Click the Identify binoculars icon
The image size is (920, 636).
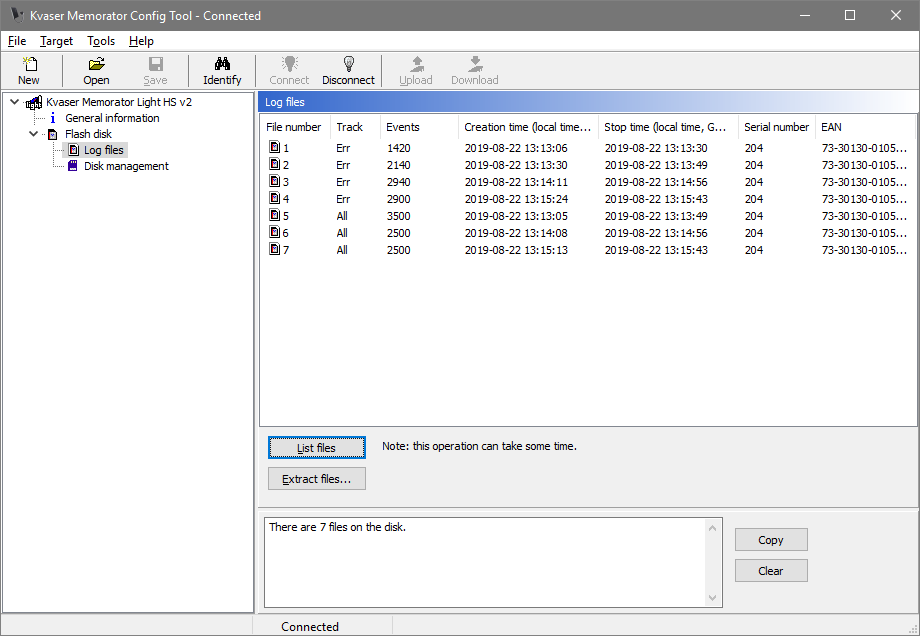222,63
